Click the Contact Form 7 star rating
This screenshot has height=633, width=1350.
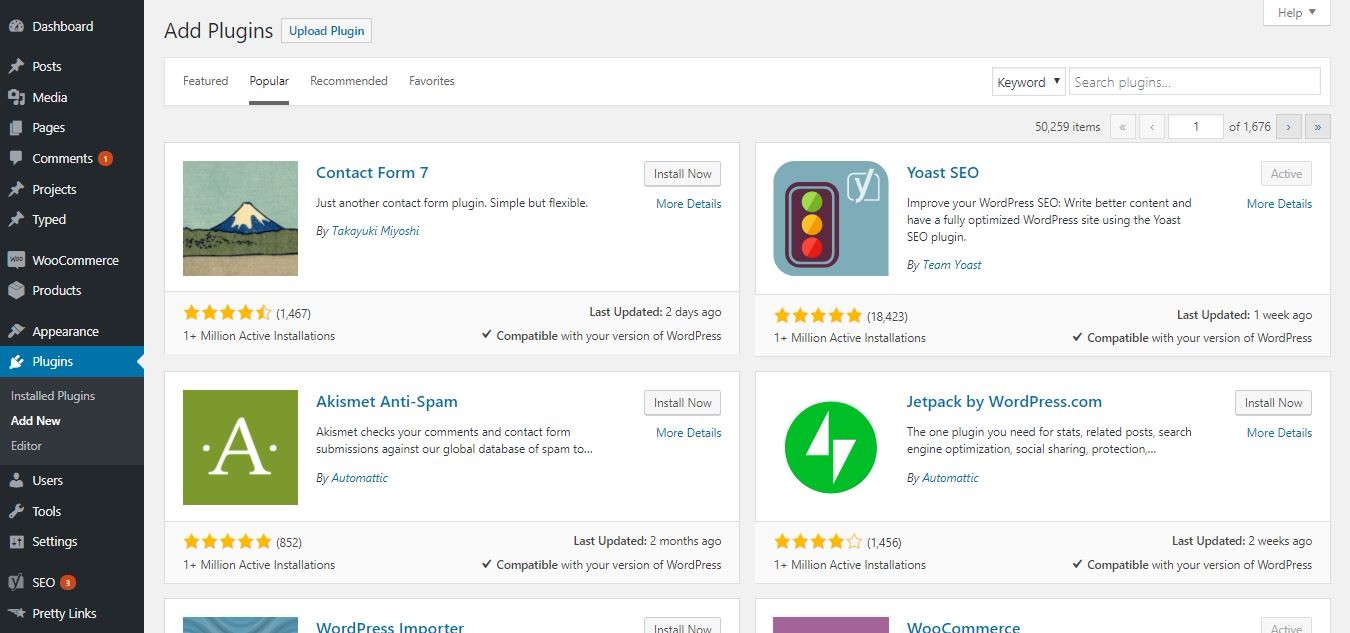coord(227,312)
